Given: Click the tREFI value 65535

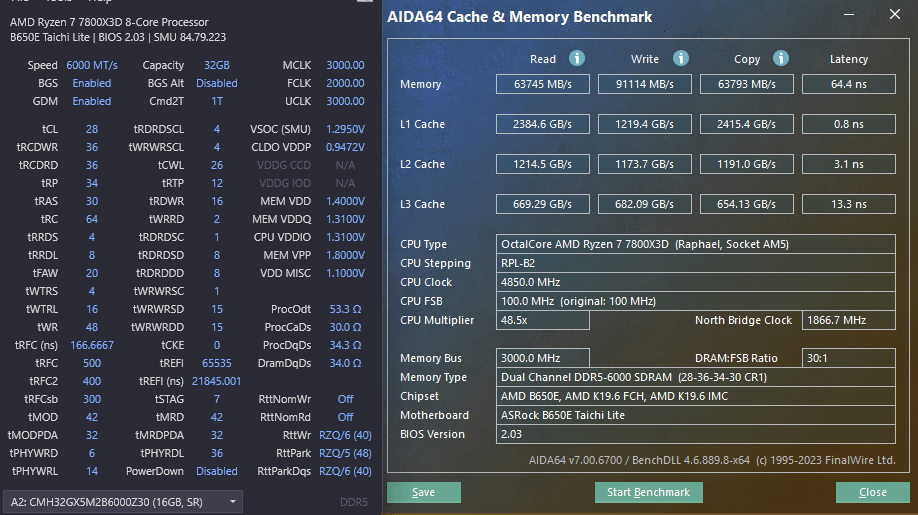Looking at the screenshot, I should tap(217, 363).
